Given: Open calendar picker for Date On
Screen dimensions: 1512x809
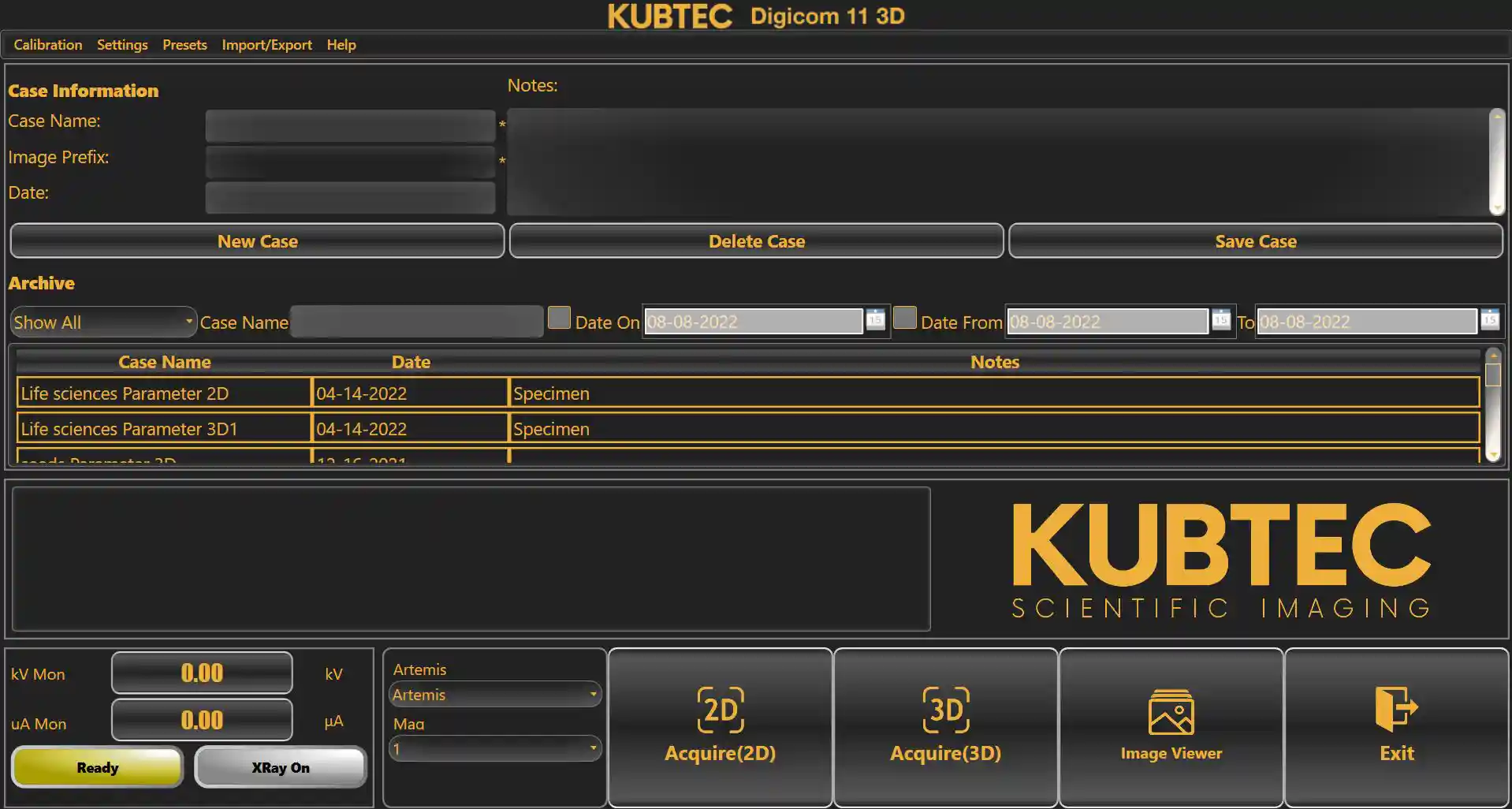Looking at the screenshot, I should coord(875,319).
